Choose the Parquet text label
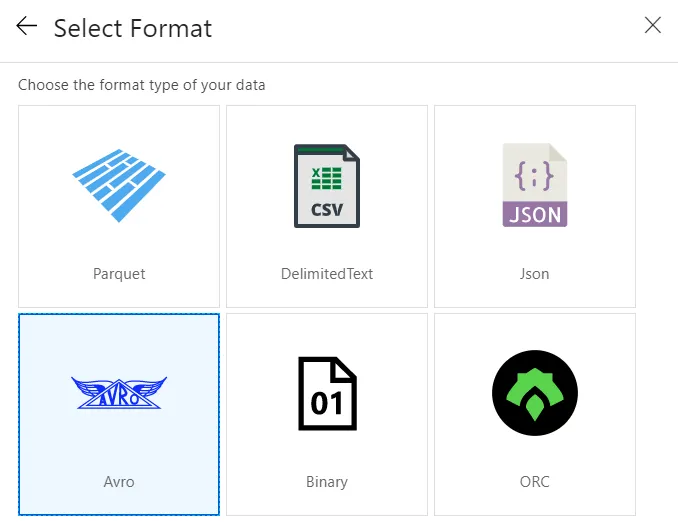This screenshot has height=532, width=678. (119, 273)
